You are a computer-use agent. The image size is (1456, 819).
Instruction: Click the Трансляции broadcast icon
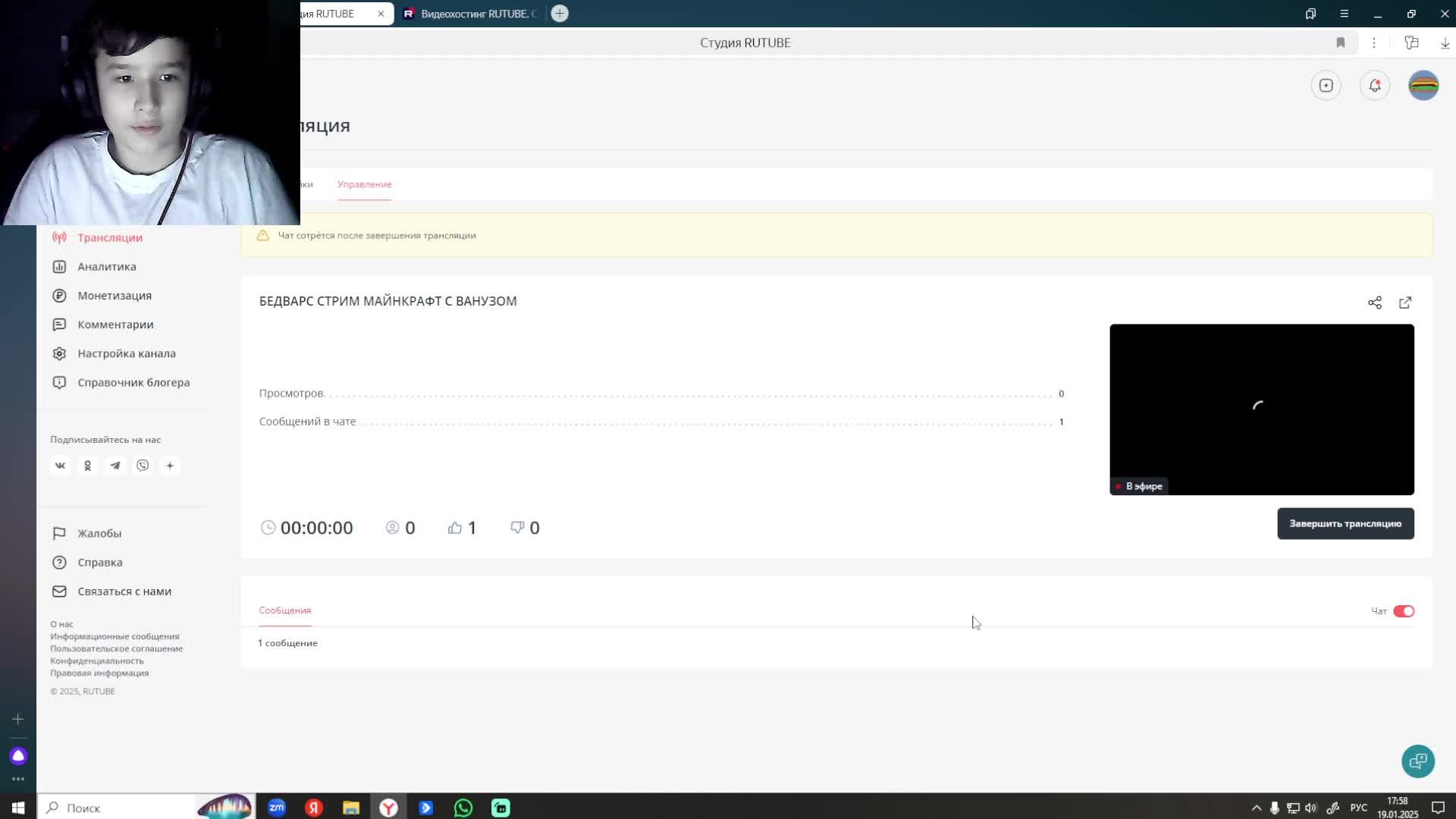point(59,237)
